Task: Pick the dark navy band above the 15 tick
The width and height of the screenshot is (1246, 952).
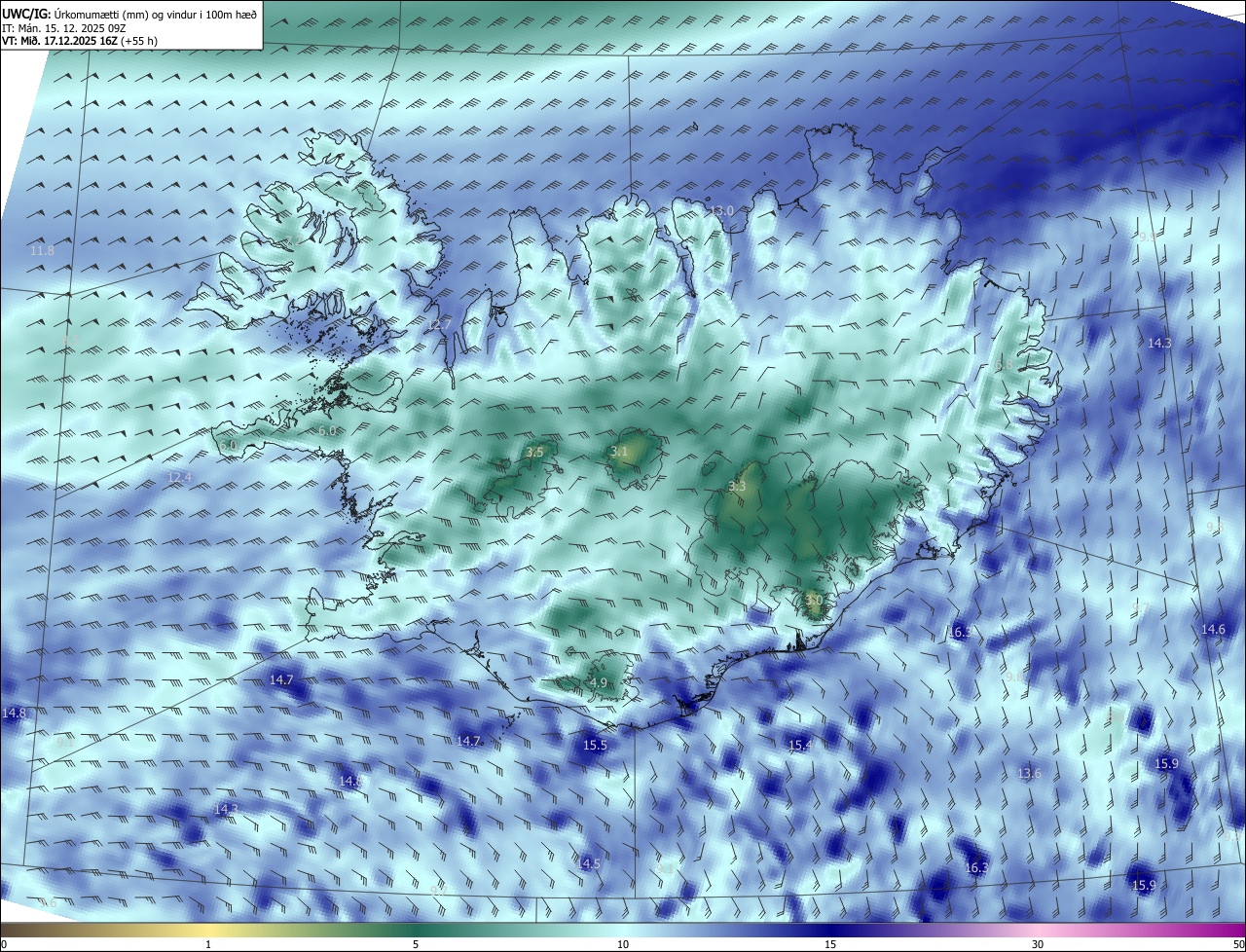Action: pyautogui.click(x=830, y=930)
